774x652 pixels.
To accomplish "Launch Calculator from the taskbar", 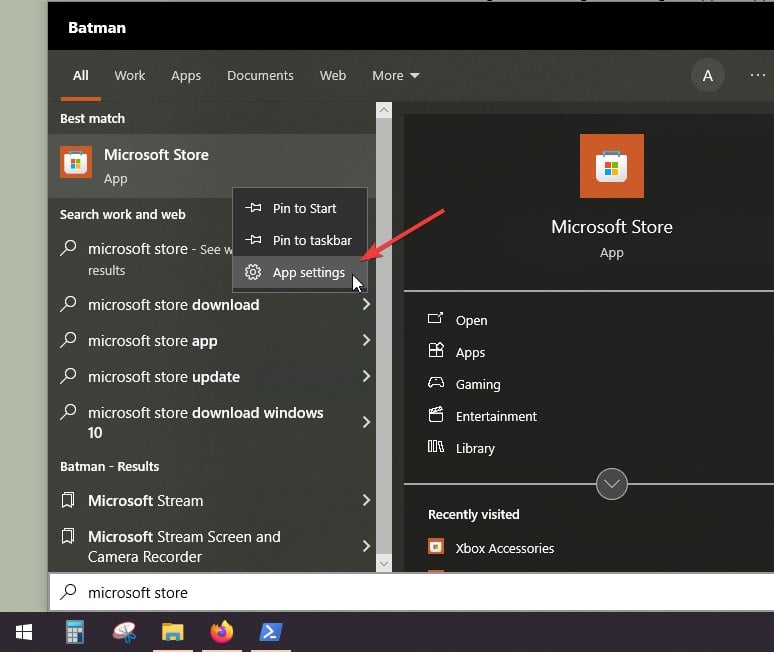I will coord(75,632).
